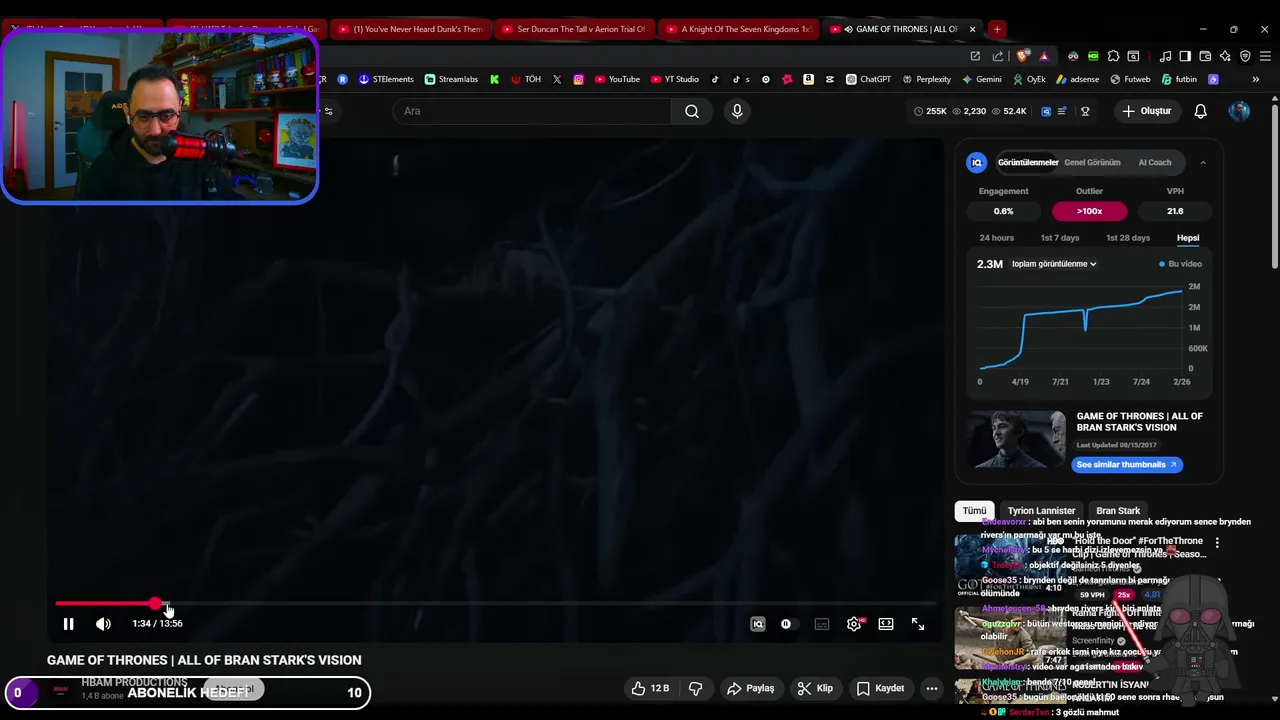Open the STElements bookmark
Viewport: 1280px width, 720px height.
385,79
